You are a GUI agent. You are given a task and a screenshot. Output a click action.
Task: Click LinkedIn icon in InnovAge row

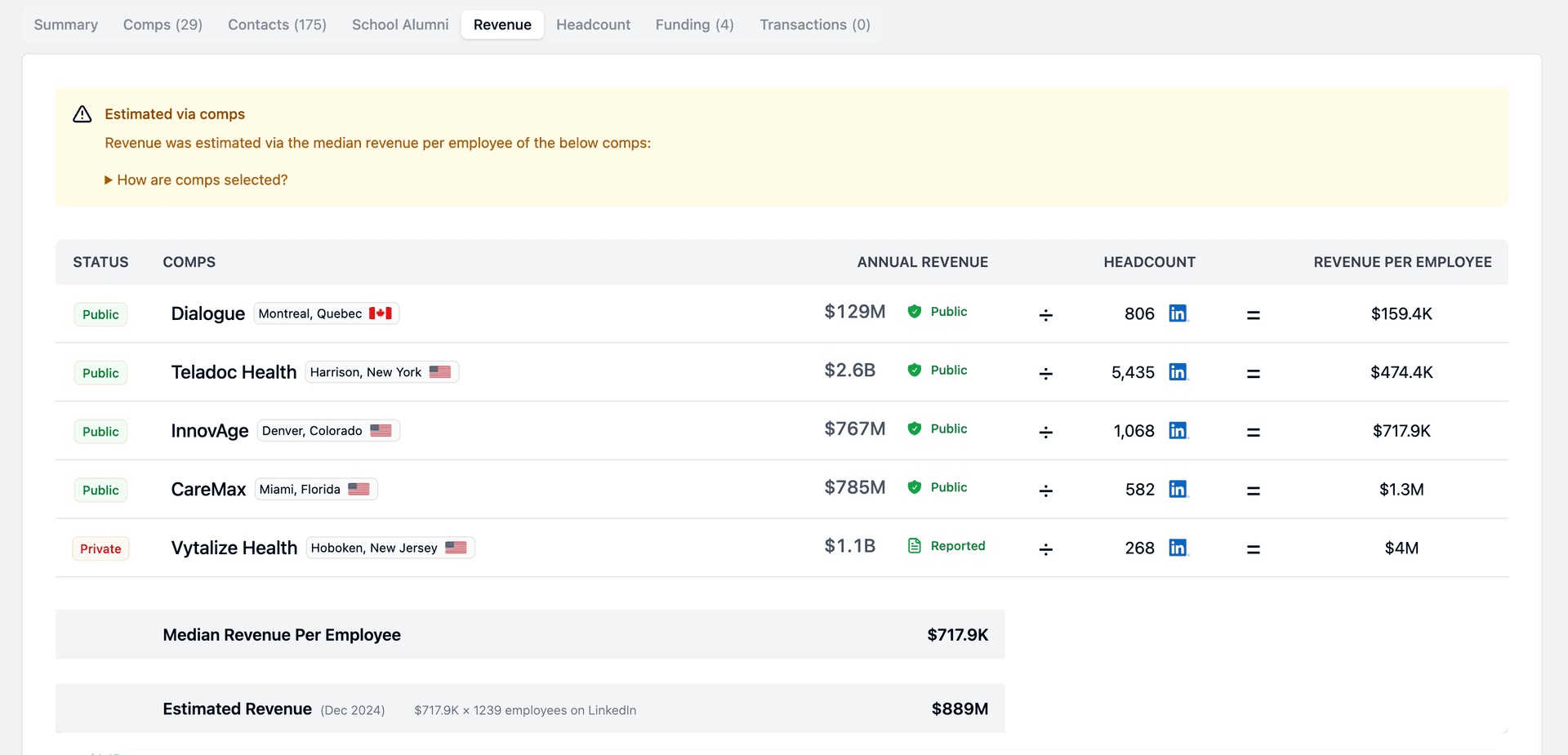point(1178,431)
